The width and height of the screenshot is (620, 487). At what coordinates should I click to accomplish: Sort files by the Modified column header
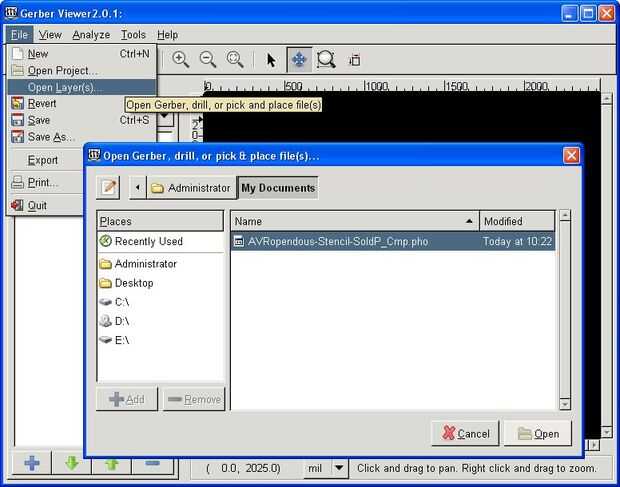click(517, 221)
